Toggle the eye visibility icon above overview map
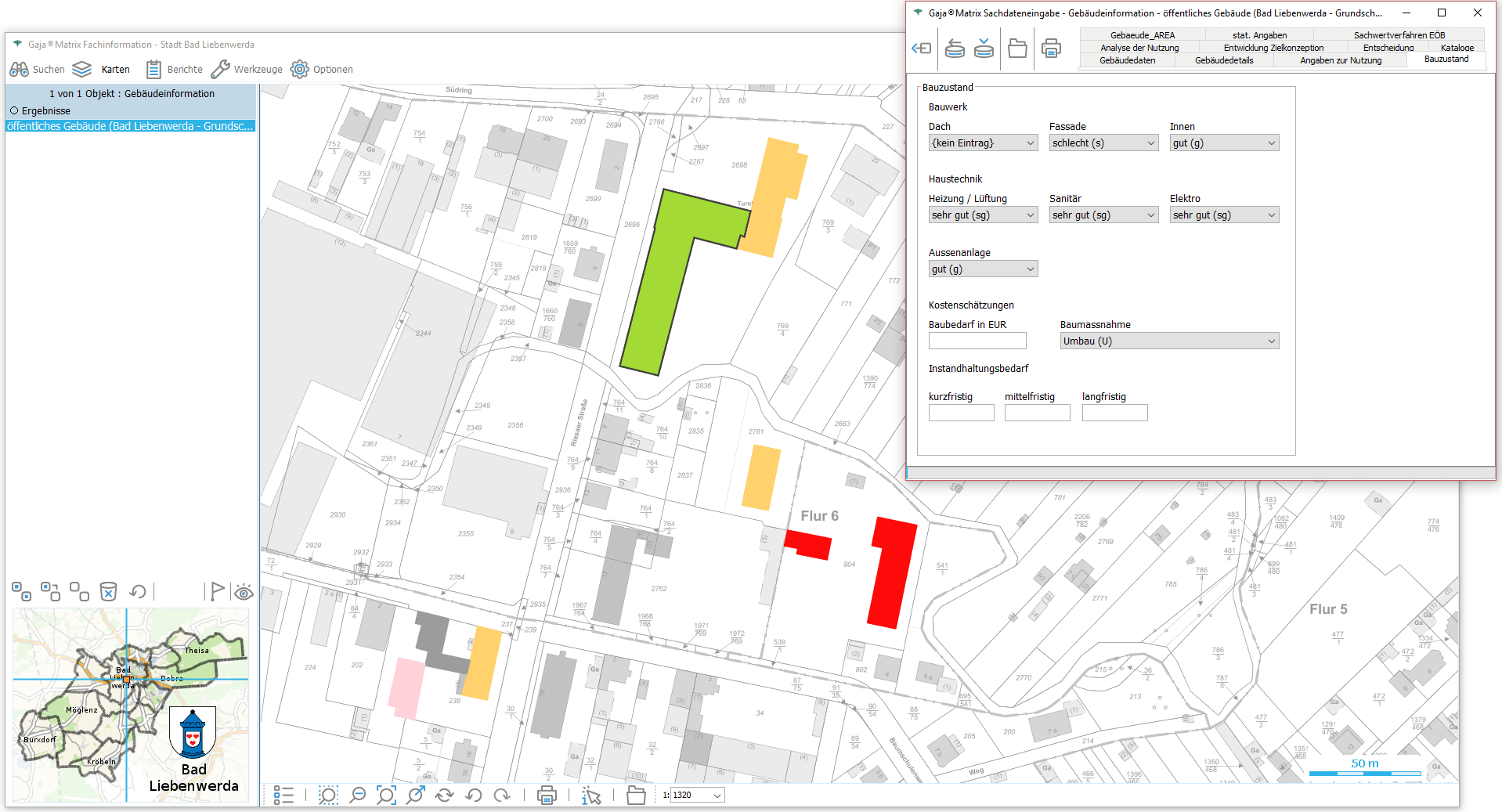 click(244, 592)
